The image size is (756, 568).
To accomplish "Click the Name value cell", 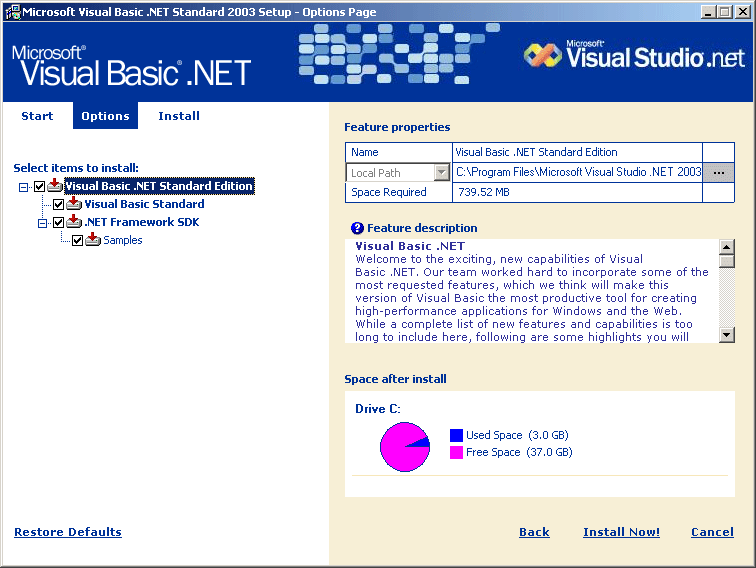I will (x=577, y=152).
